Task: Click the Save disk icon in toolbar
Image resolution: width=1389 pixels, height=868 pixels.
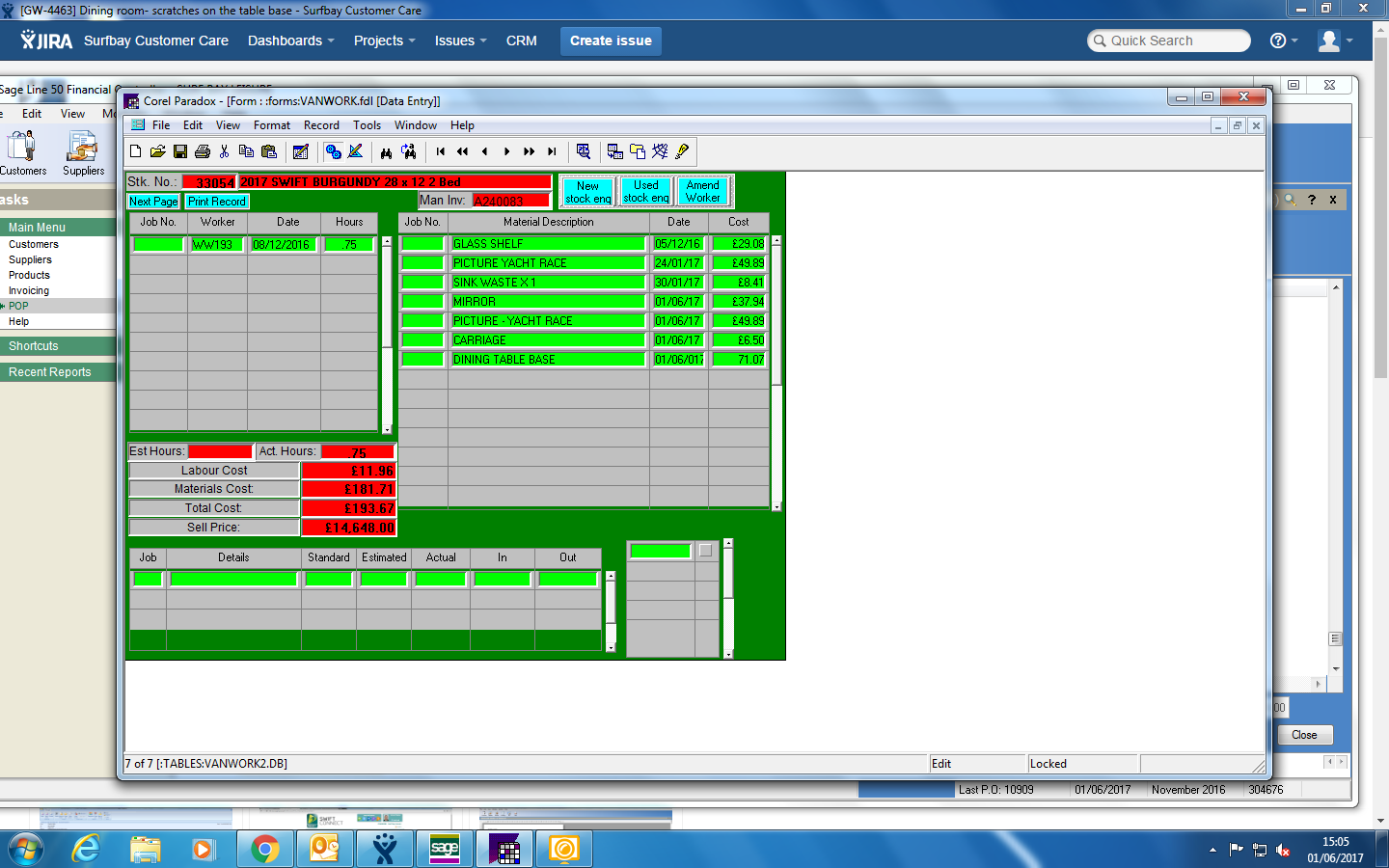Action: coord(180,151)
